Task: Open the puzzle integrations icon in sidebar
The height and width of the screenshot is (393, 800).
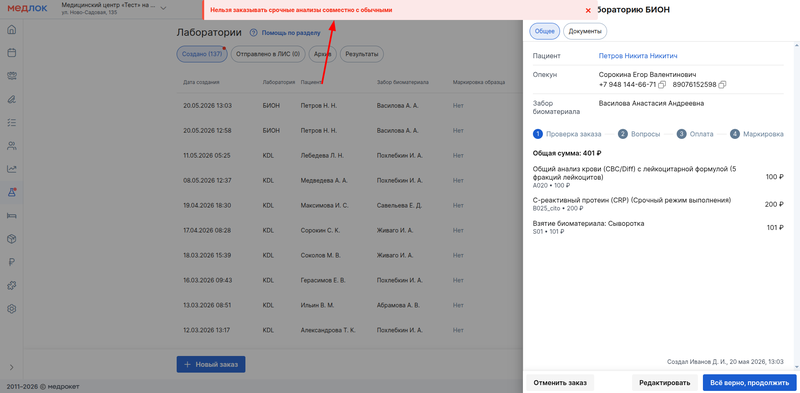Action: pos(12,285)
